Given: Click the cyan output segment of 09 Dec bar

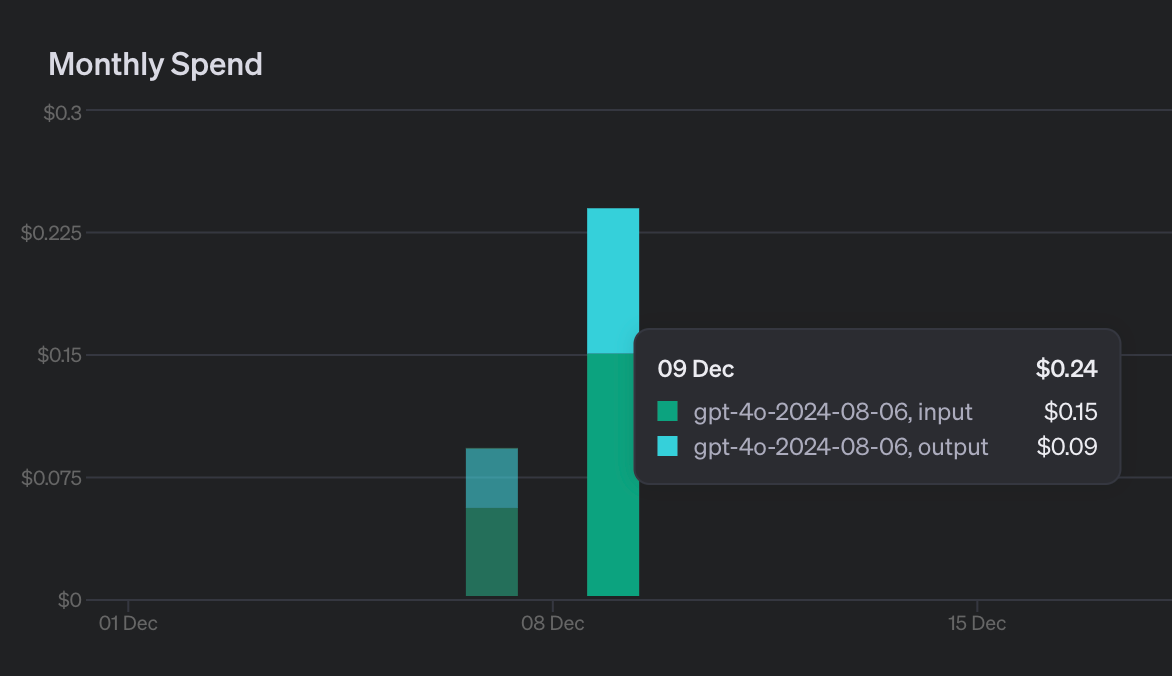Looking at the screenshot, I should [612, 280].
